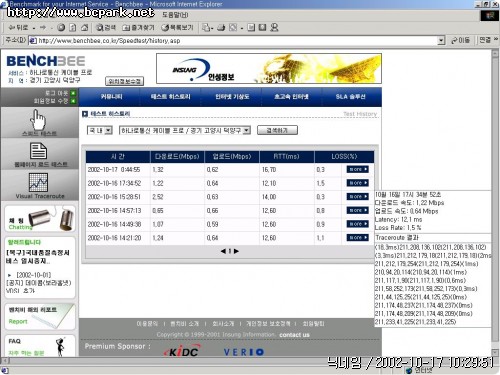
Task: Click the 회원탈퇴 footer link
Action: click(313, 324)
